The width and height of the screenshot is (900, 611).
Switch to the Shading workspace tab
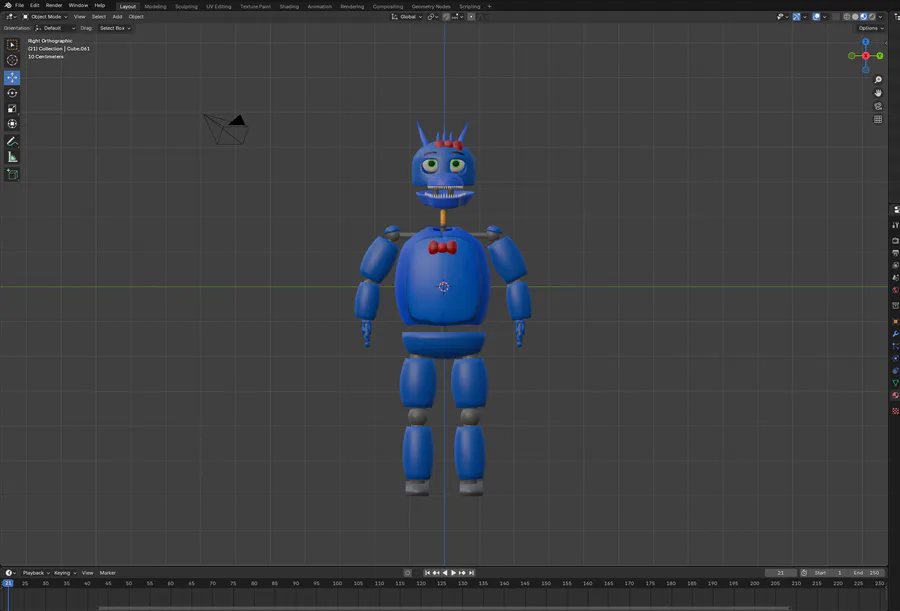(289, 6)
